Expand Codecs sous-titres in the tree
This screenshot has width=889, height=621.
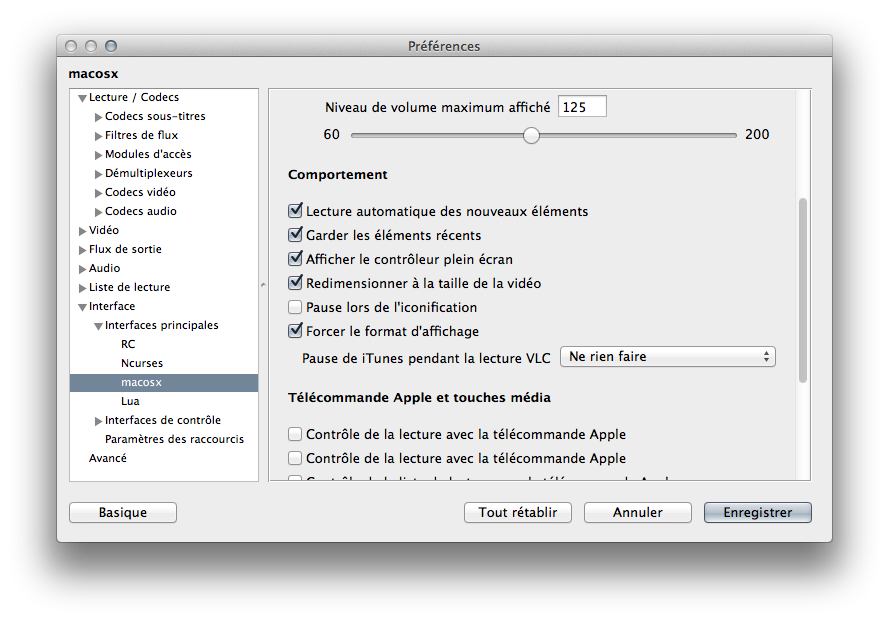point(98,117)
